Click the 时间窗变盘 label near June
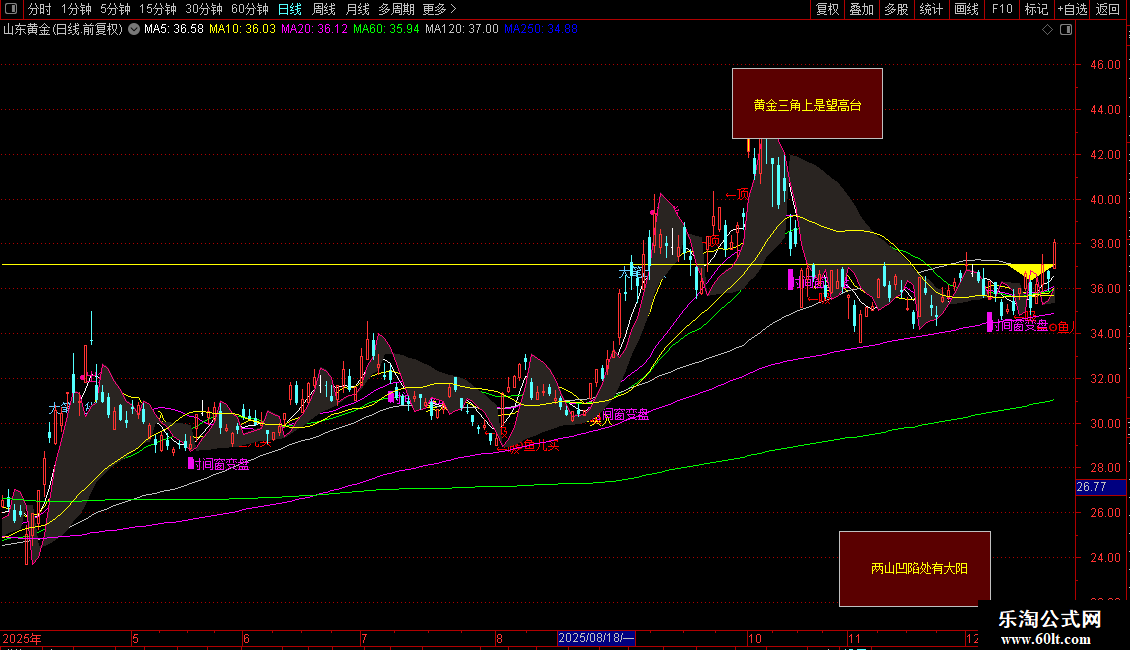Image resolution: width=1130 pixels, height=650 pixels. 221,464
